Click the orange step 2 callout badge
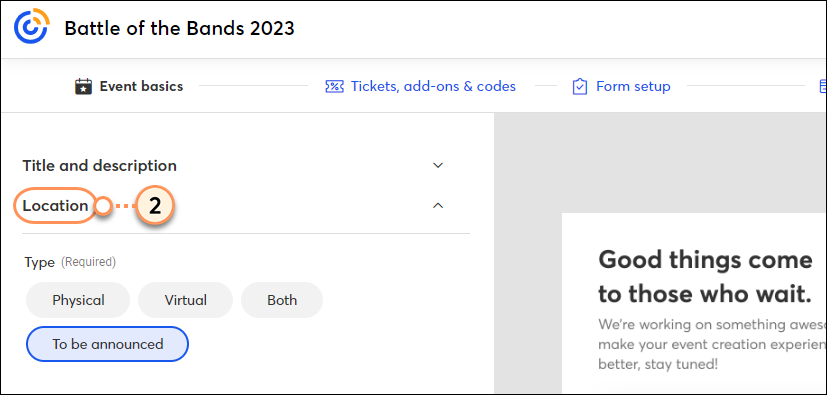This screenshot has height=395, width=827. pos(155,206)
